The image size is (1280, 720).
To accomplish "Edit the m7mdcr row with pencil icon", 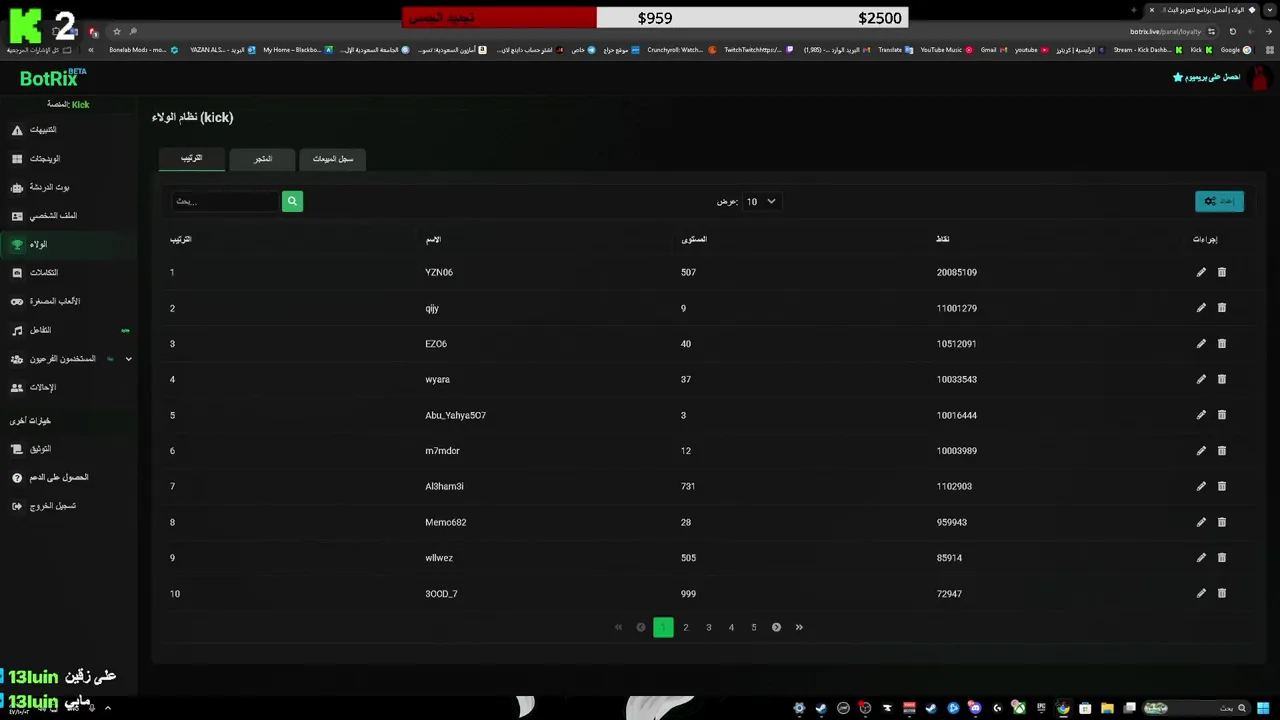I will coord(1201,451).
